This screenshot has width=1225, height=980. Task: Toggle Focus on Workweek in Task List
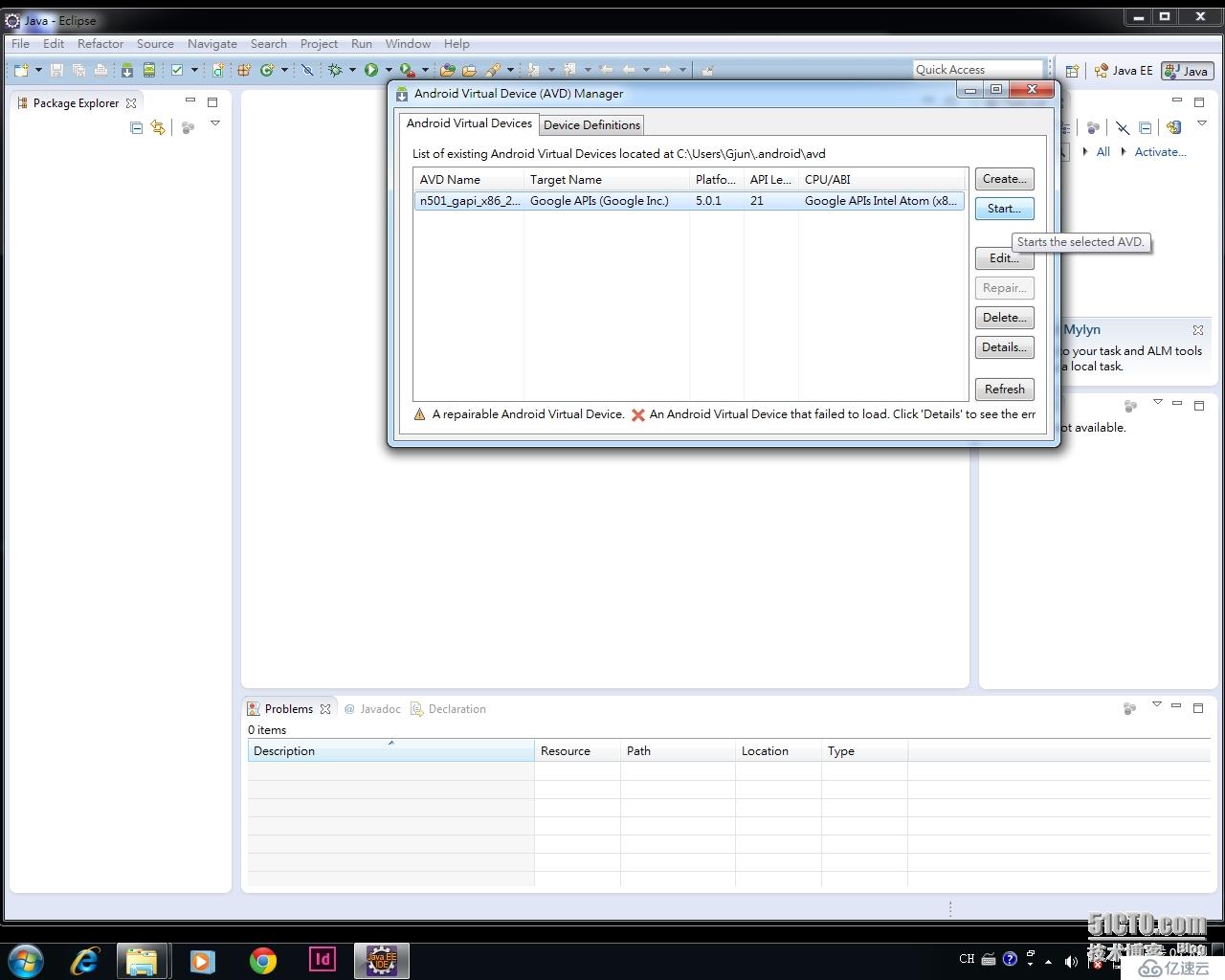[x=1093, y=127]
